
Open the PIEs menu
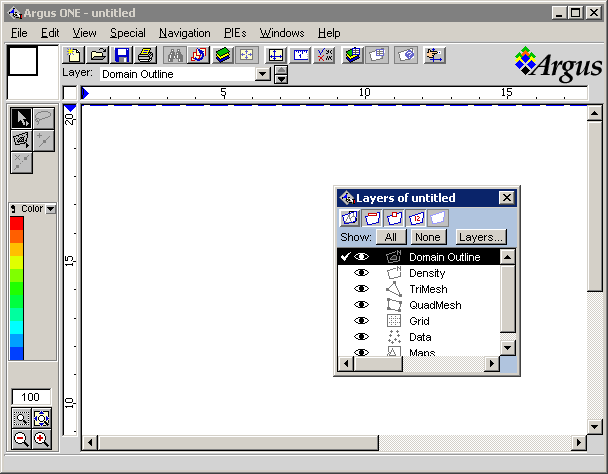tap(235, 33)
